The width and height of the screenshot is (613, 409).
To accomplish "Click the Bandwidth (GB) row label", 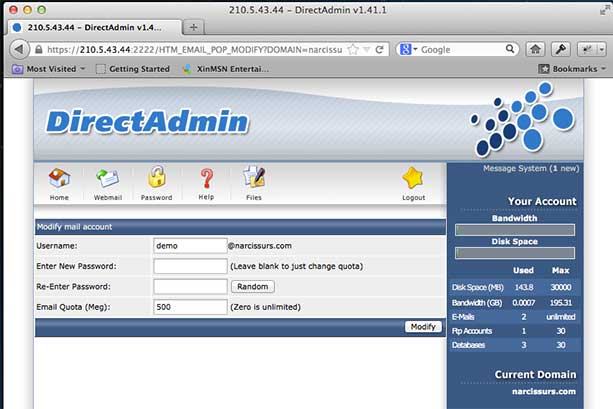I will [x=477, y=303].
